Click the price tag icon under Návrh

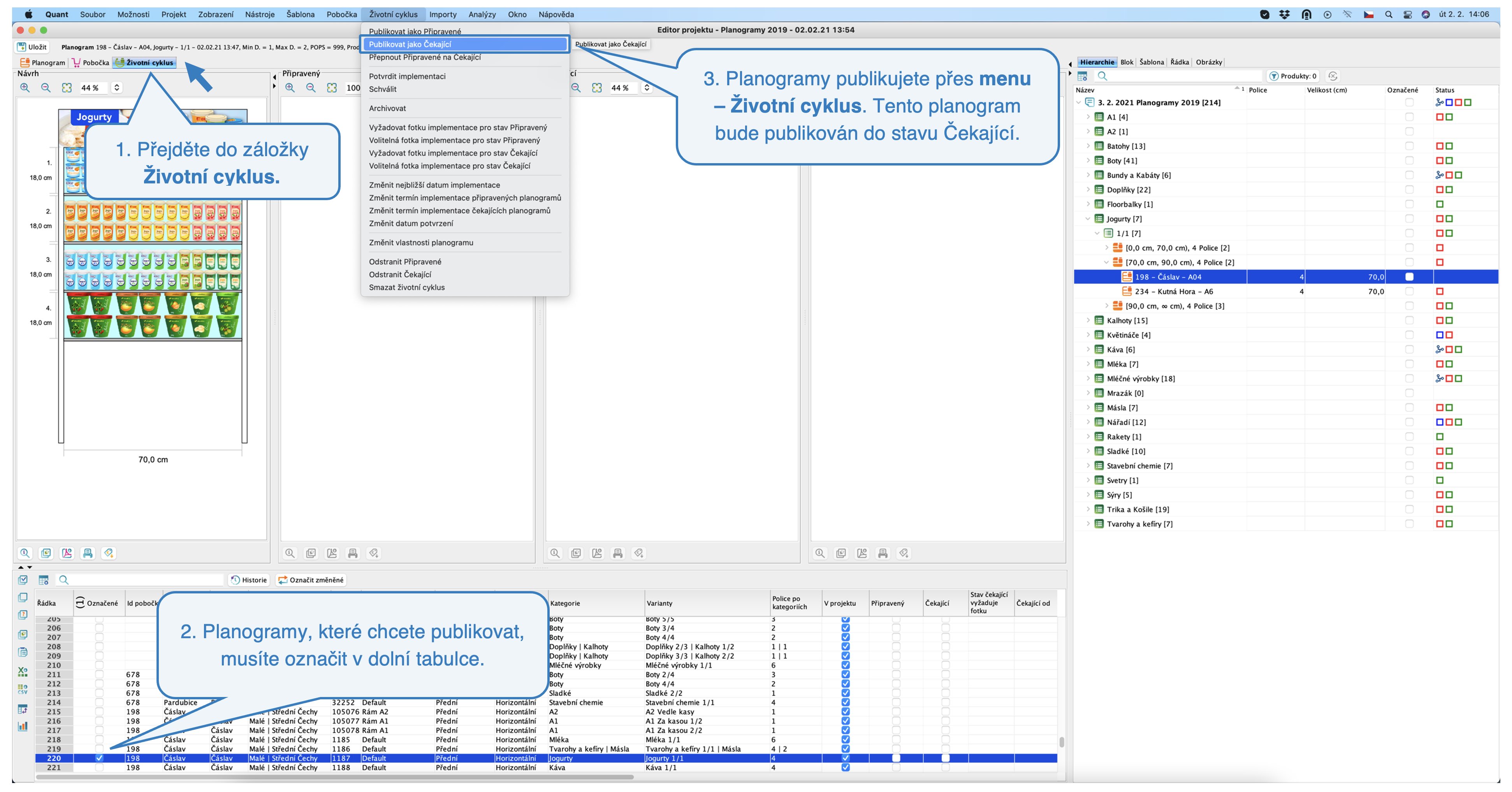pos(109,553)
